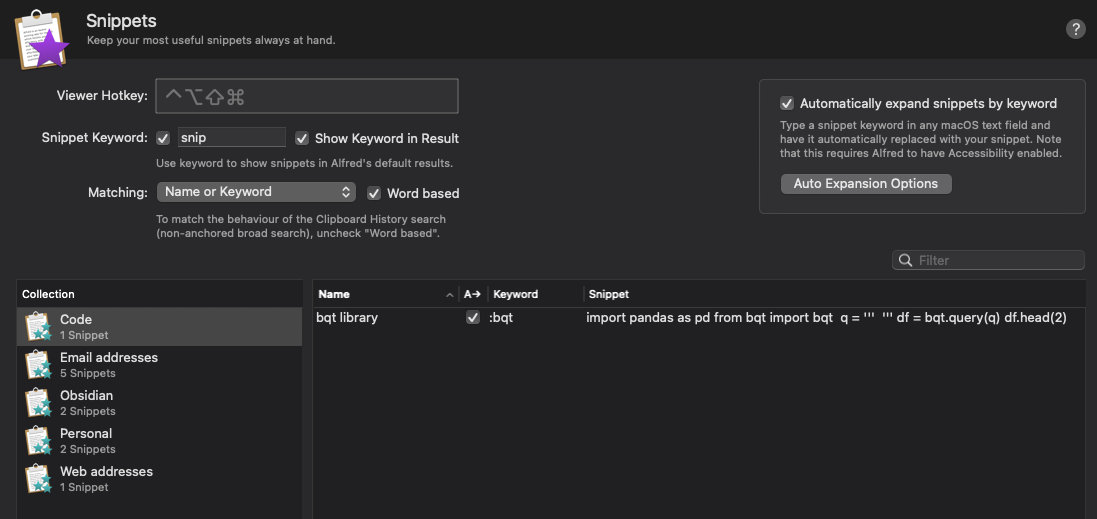
Task: Disable automatic snippet expansion by keyword
Action: [787, 103]
